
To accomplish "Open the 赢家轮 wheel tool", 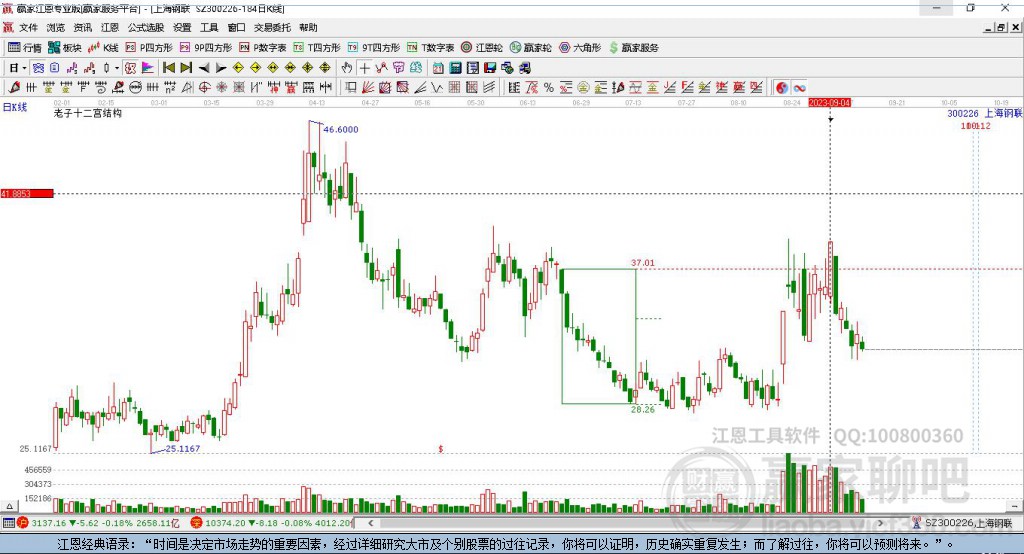I will click(530, 48).
